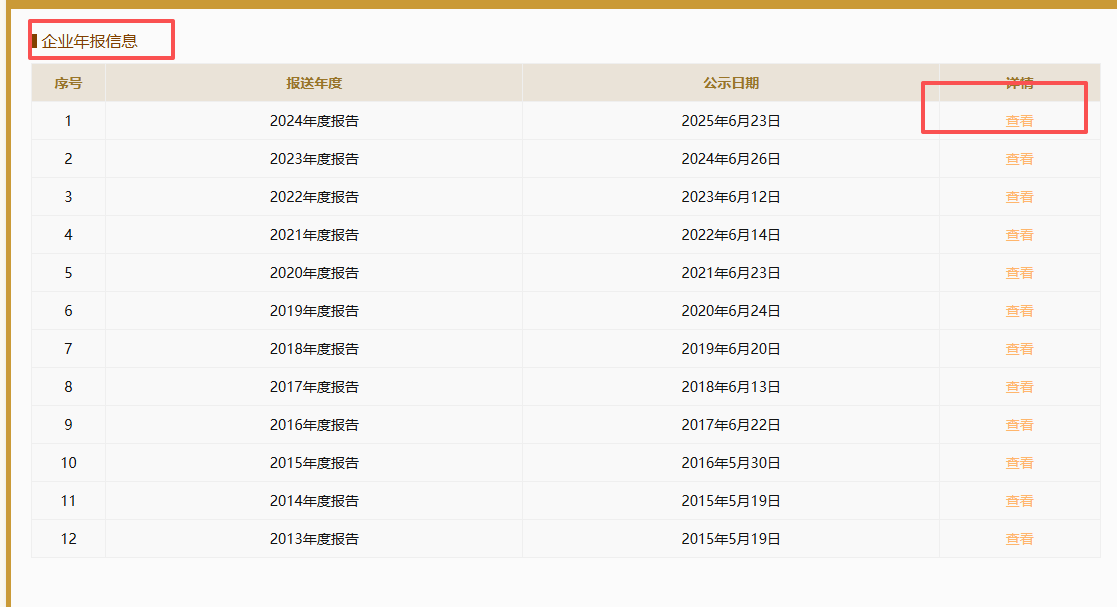Click the 序号 column header
Image resolution: width=1117 pixels, height=607 pixels.
click(68, 83)
